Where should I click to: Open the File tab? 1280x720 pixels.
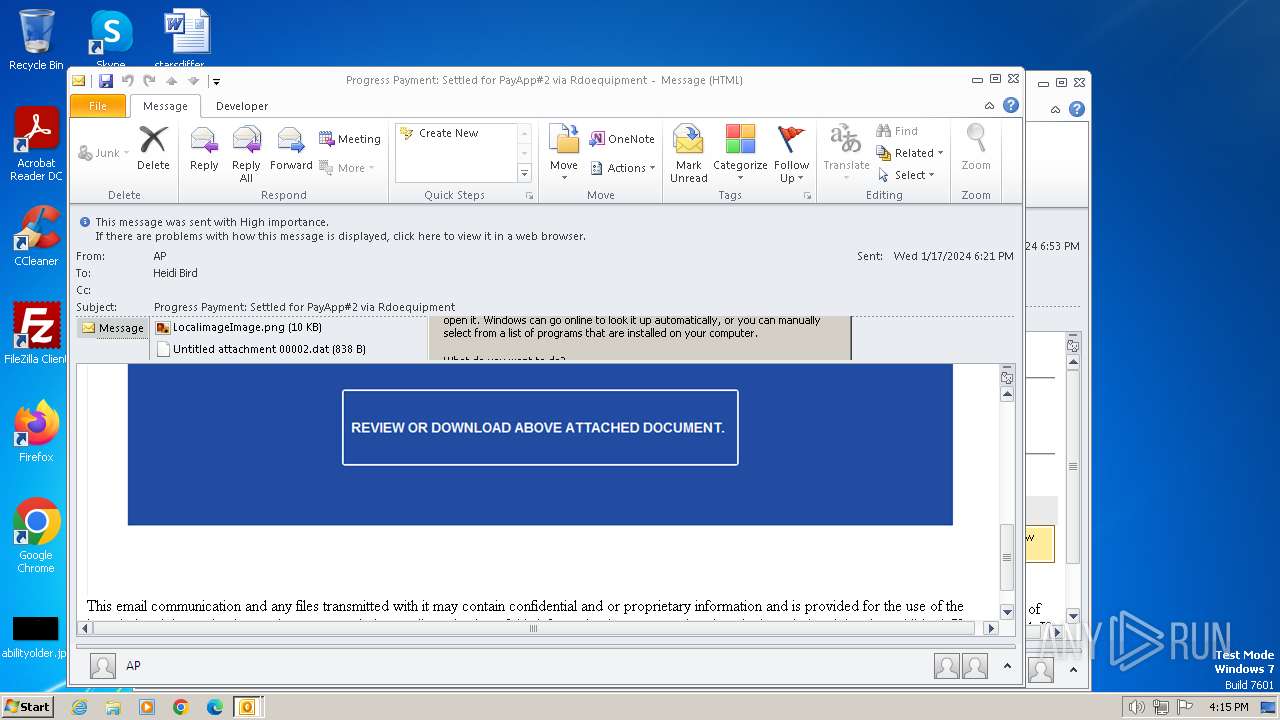pos(98,106)
